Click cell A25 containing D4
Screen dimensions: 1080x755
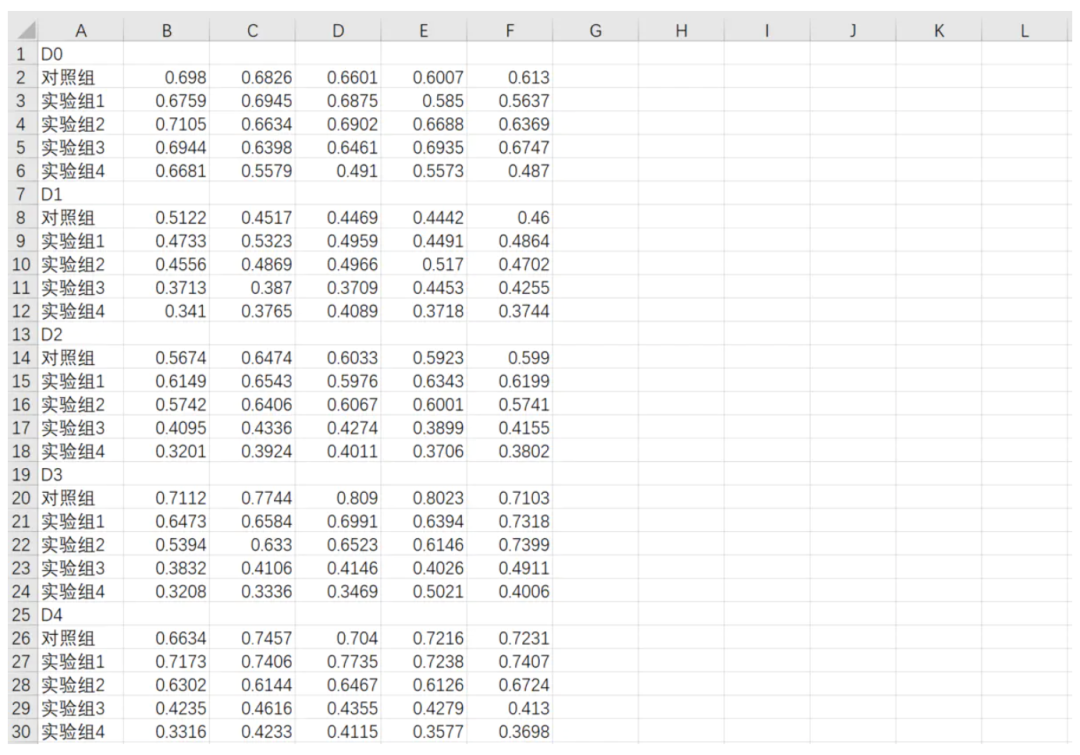[81, 614]
